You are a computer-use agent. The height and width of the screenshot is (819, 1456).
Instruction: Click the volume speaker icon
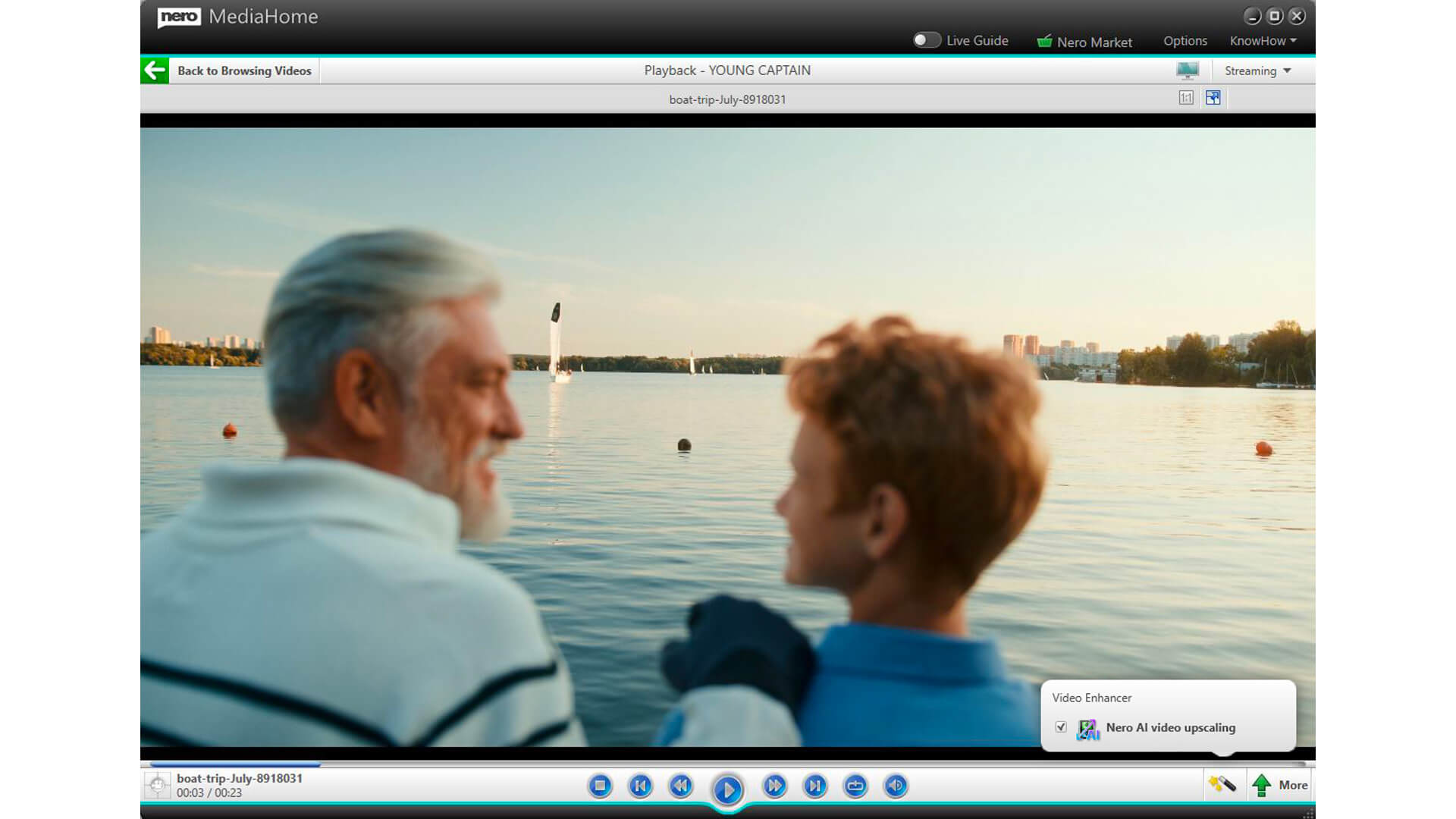tap(896, 786)
